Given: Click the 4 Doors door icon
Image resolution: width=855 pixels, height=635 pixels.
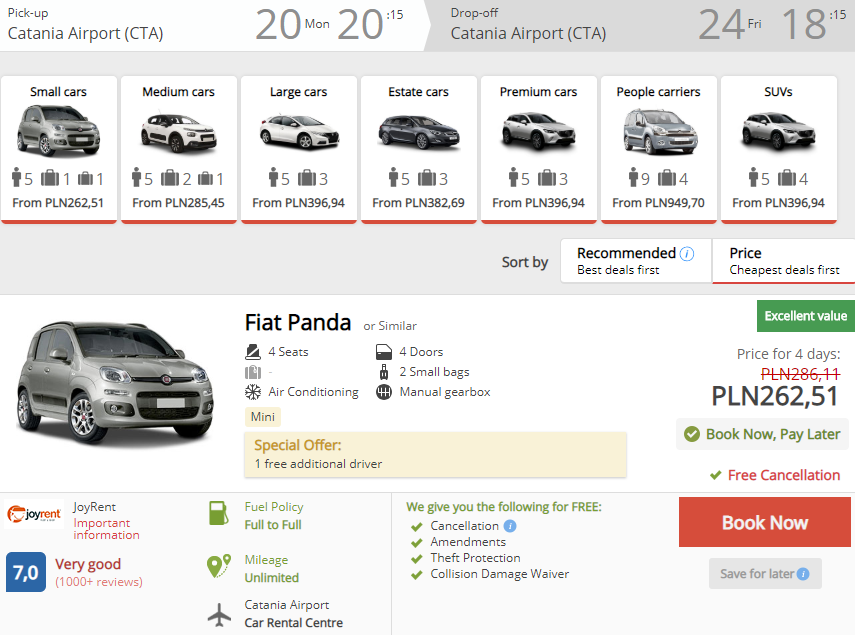Looking at the screenshot, I should coord(384,352).
